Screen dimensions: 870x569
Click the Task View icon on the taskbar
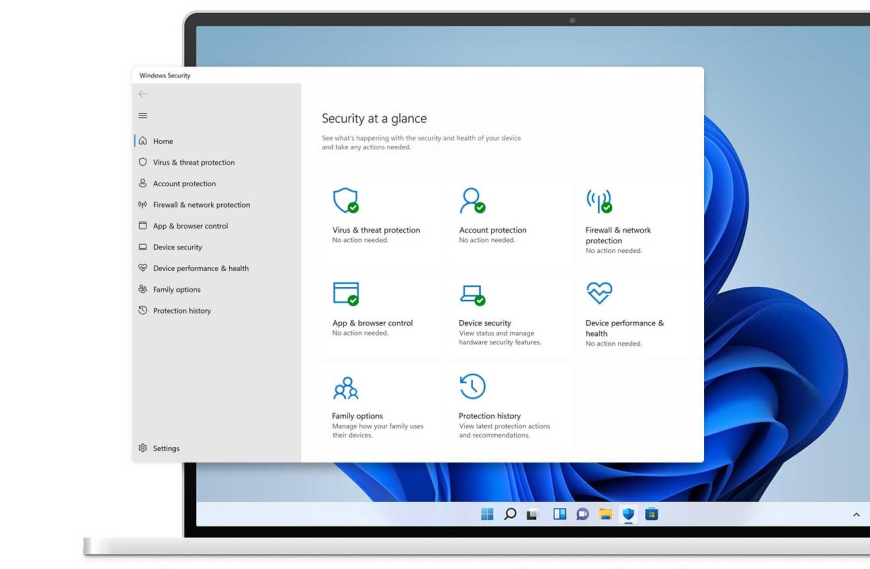(x=533, y=515)
